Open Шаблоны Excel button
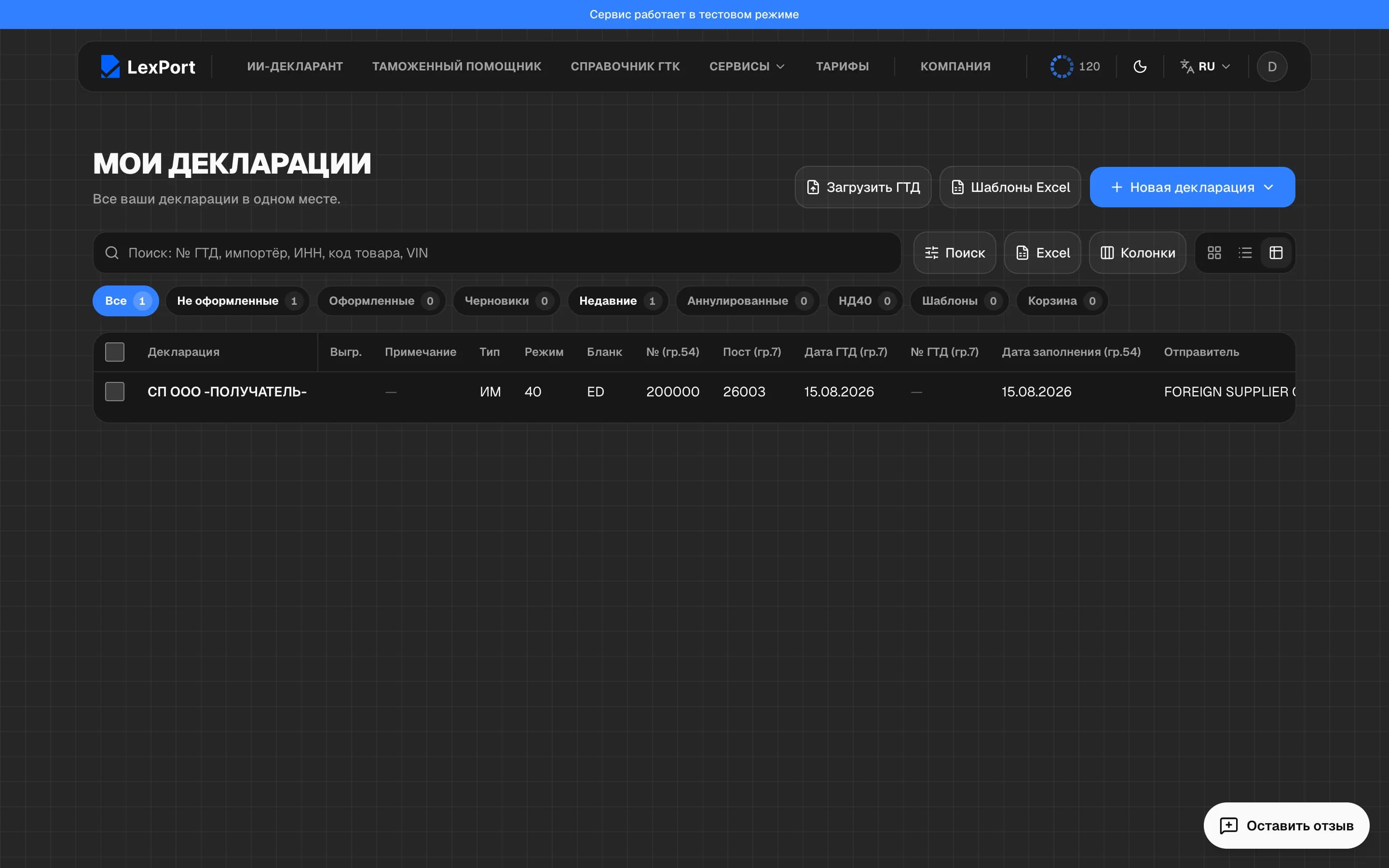Image resolution: width=1389 pixels, height=868 pixels. pyautogui.click(x=1010, y=187)
